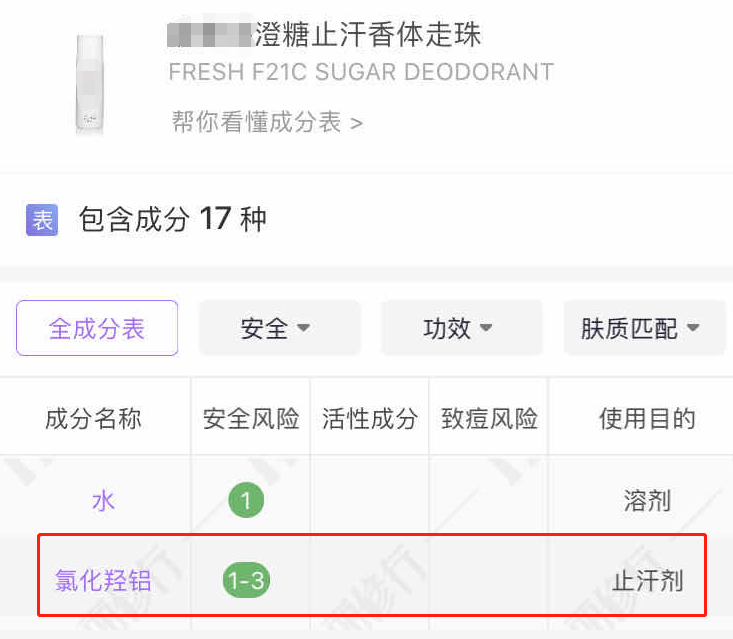Click the 水 ingredient link
733x639 pixels.
[103, 500]
